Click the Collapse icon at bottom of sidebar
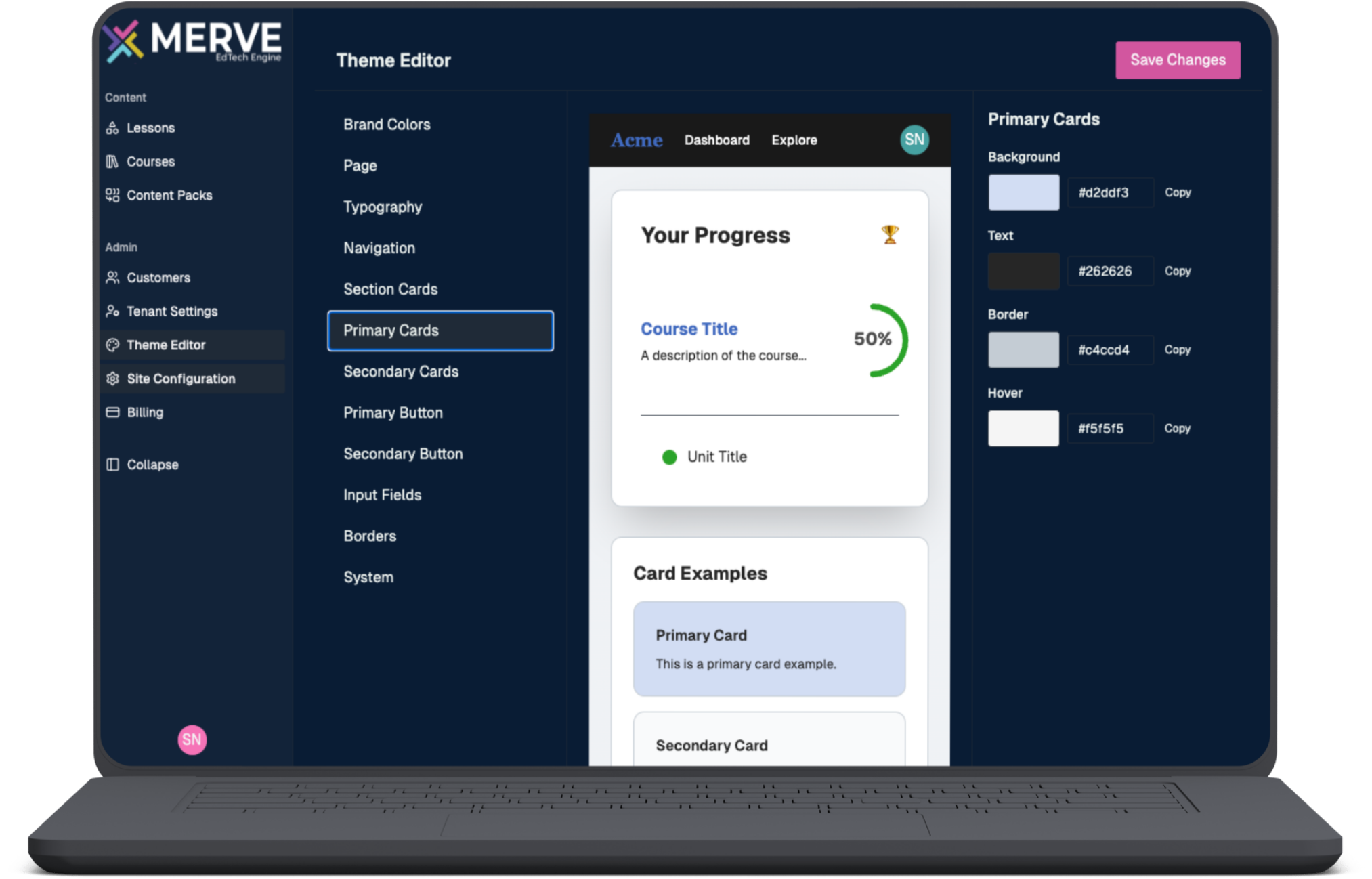 click(114, 464)
